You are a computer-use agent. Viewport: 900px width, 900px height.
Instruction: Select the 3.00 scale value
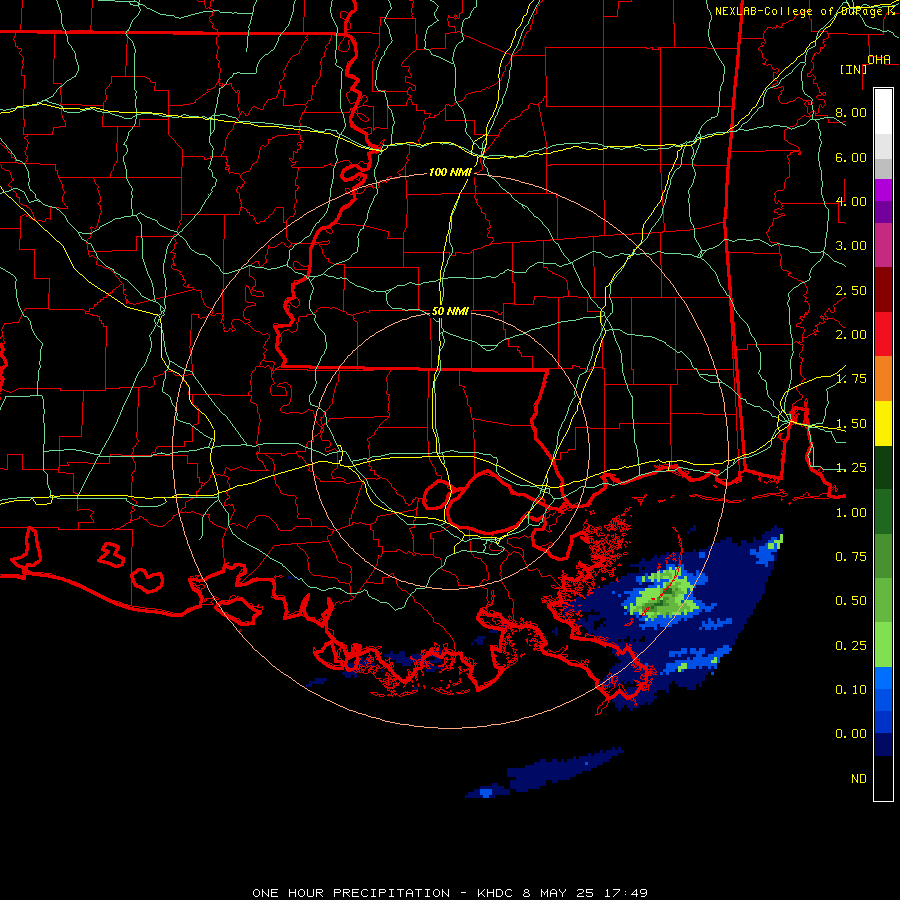coord(851,246)
